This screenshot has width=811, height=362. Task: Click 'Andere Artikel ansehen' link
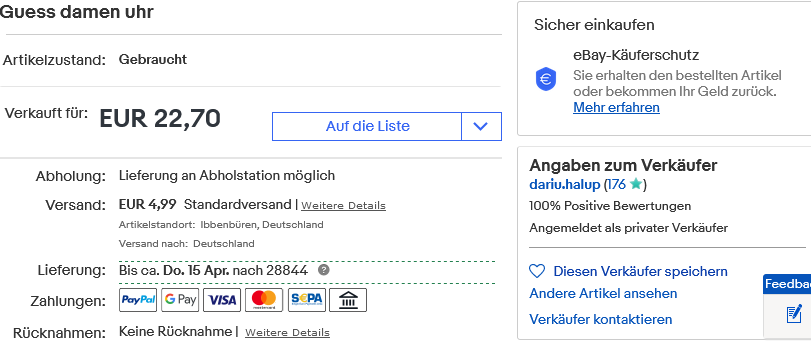coord(603,294)
